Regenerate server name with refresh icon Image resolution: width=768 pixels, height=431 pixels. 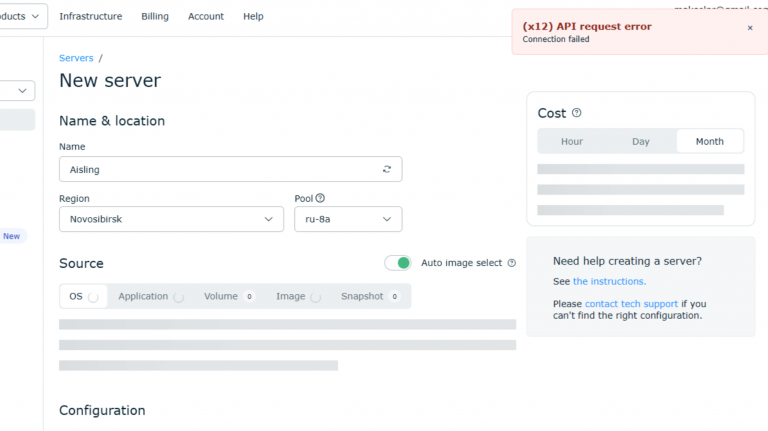pyautogui.click(x=387, y=169)
